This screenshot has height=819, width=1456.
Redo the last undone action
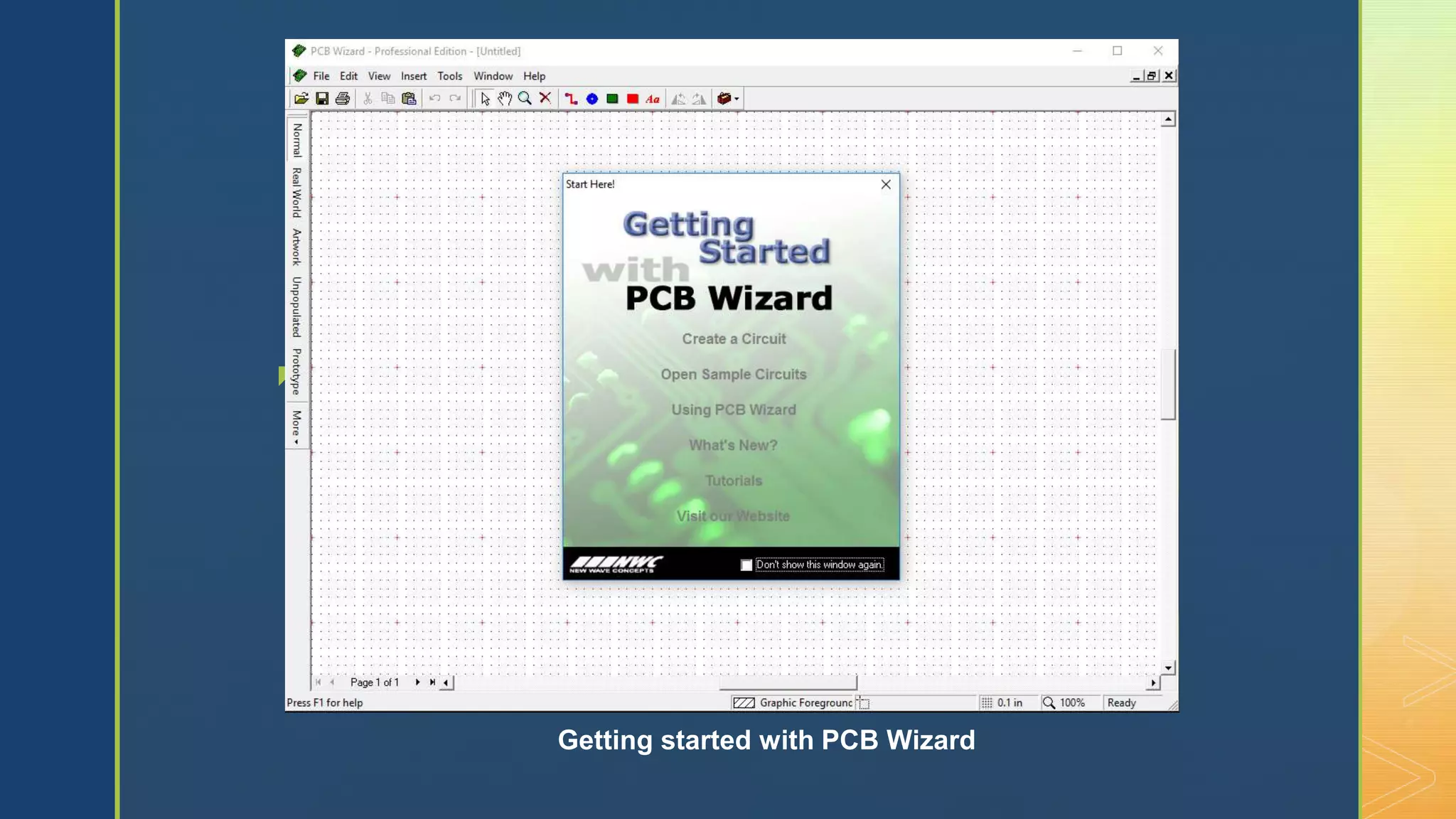(x=455, y=99)
